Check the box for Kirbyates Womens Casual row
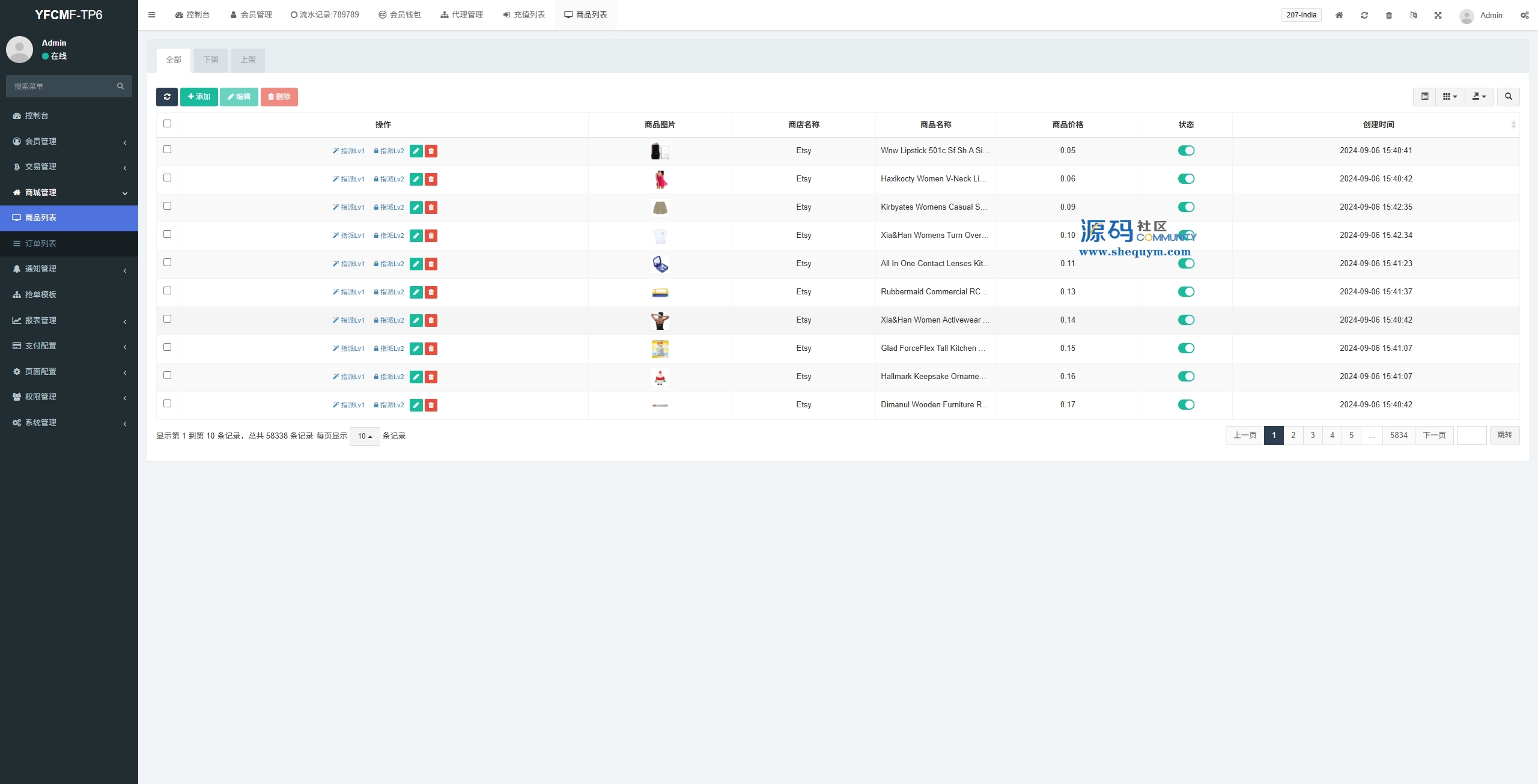The width and height of the screenshot is (1538, 784). pos(167,206)
